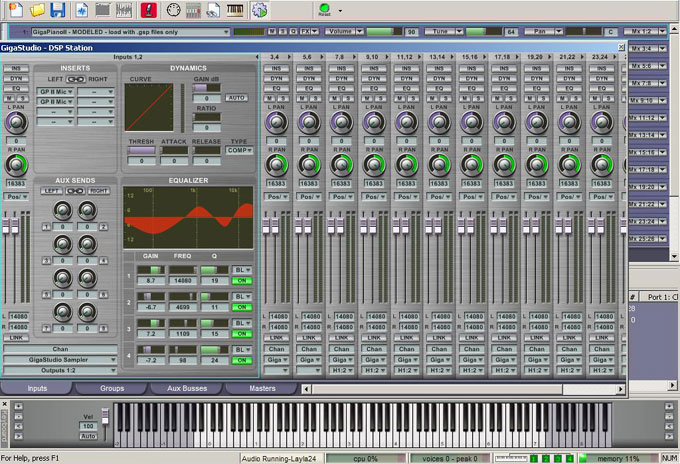Screen dimensions: 680x464
Task: Click the waveform document icon in toolbar
Action: [82, 10]
